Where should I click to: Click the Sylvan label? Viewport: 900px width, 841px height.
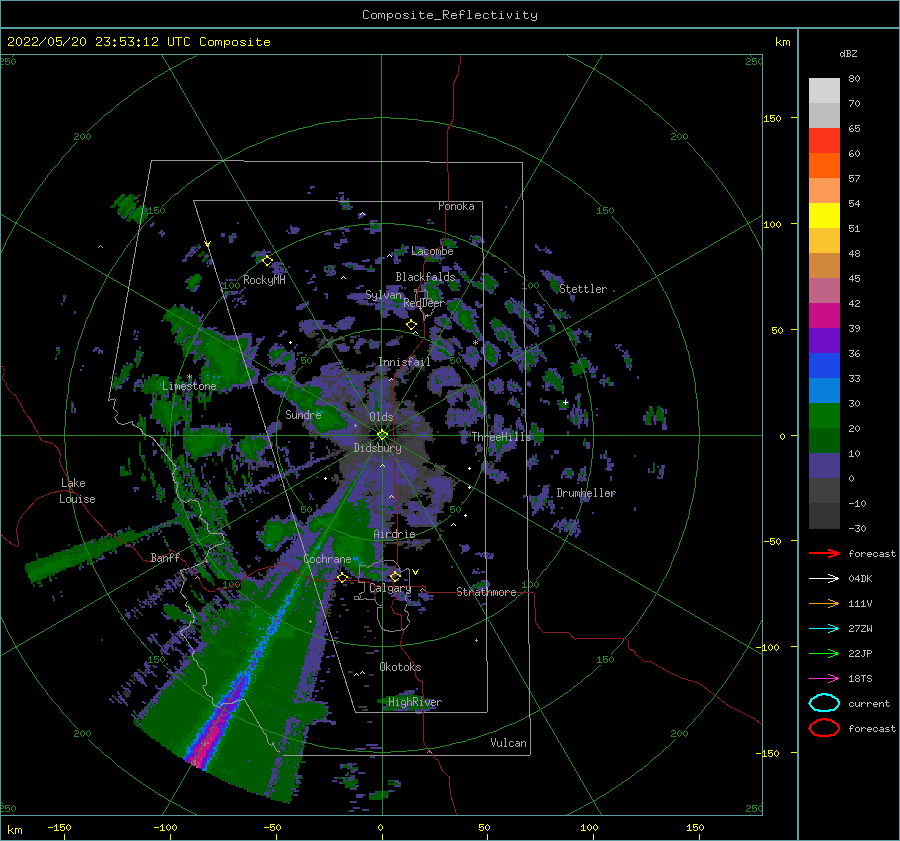point(383,295)
